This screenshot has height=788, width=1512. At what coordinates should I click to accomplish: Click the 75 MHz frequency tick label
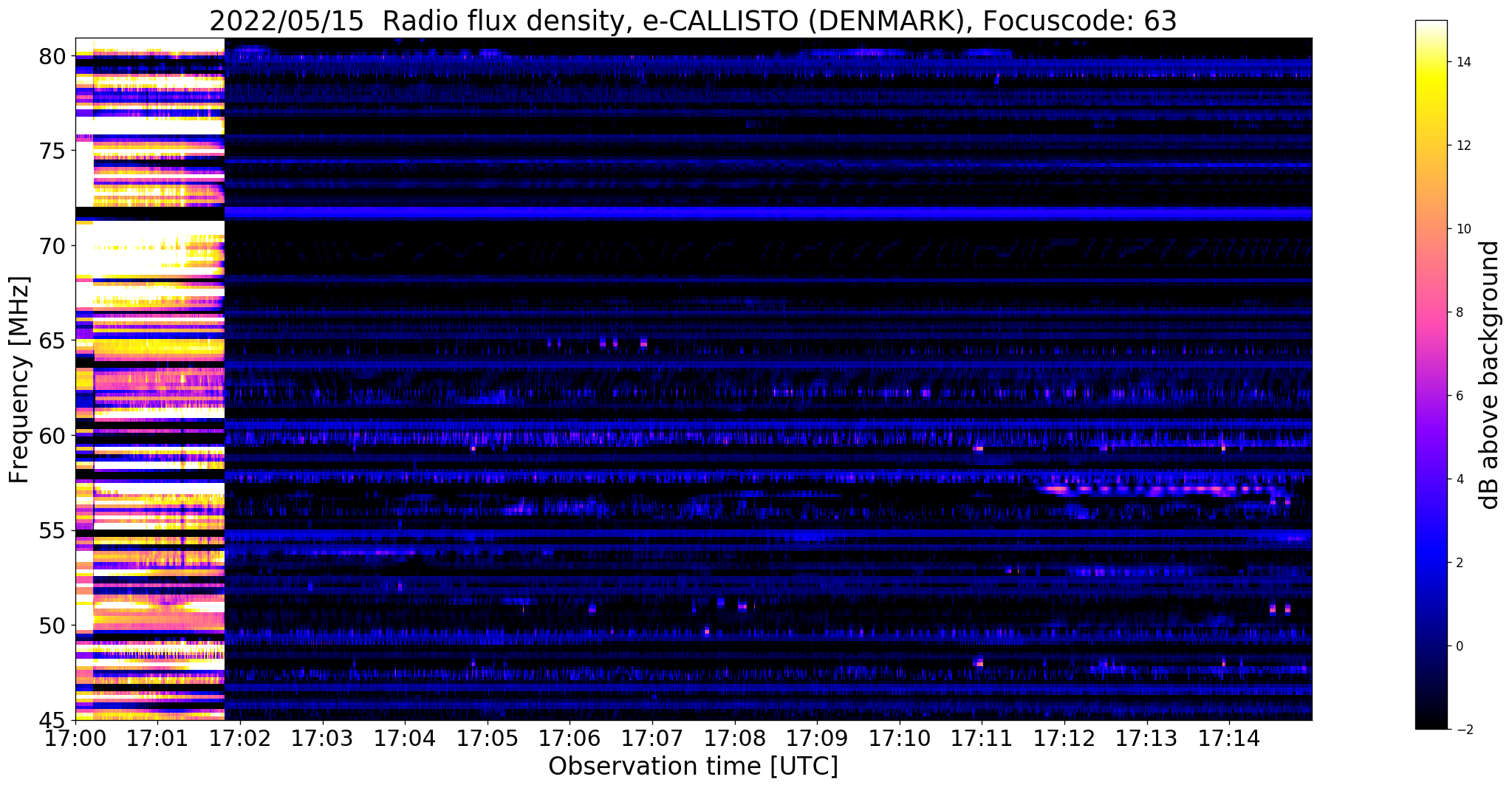pos(54,151)
